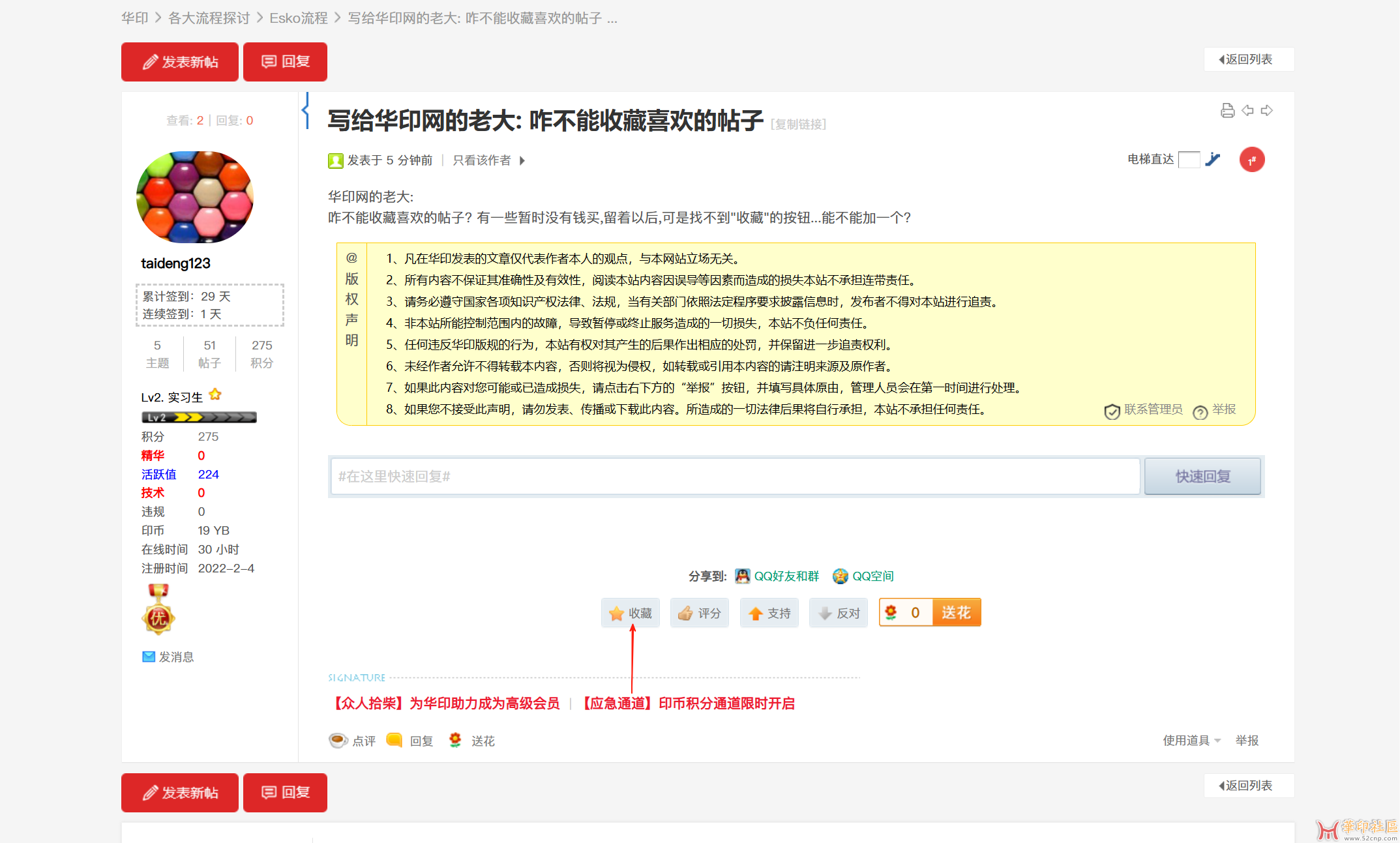The height and width of the screenshot is (843, 1400).
Task: Go to previous thread arrow icon
Action: click(x=1247, y=111)
